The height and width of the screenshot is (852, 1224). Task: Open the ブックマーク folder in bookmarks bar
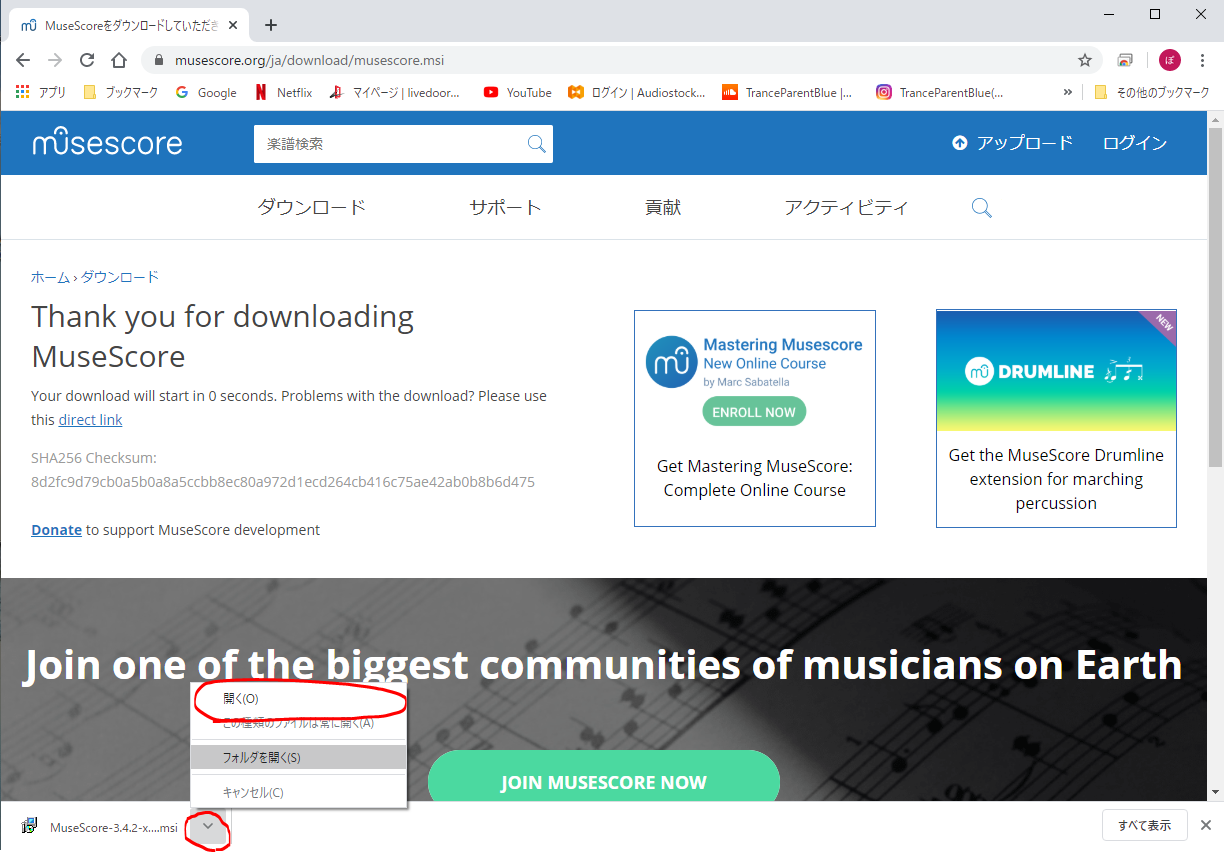click(x=121, y=92)
